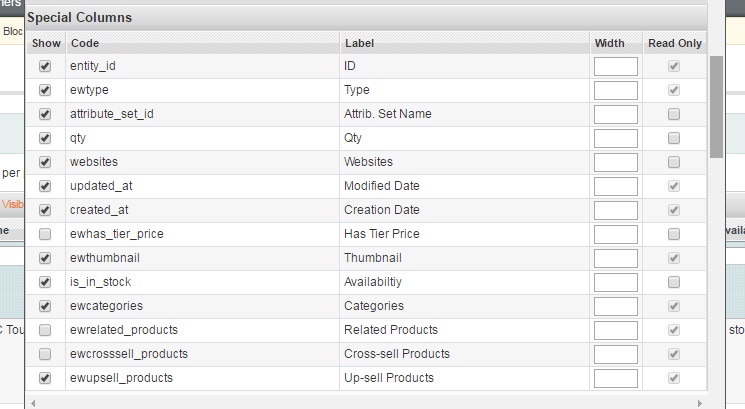
Task: Uncheck Show for ewupsell_products
Action: click(44, 378)
